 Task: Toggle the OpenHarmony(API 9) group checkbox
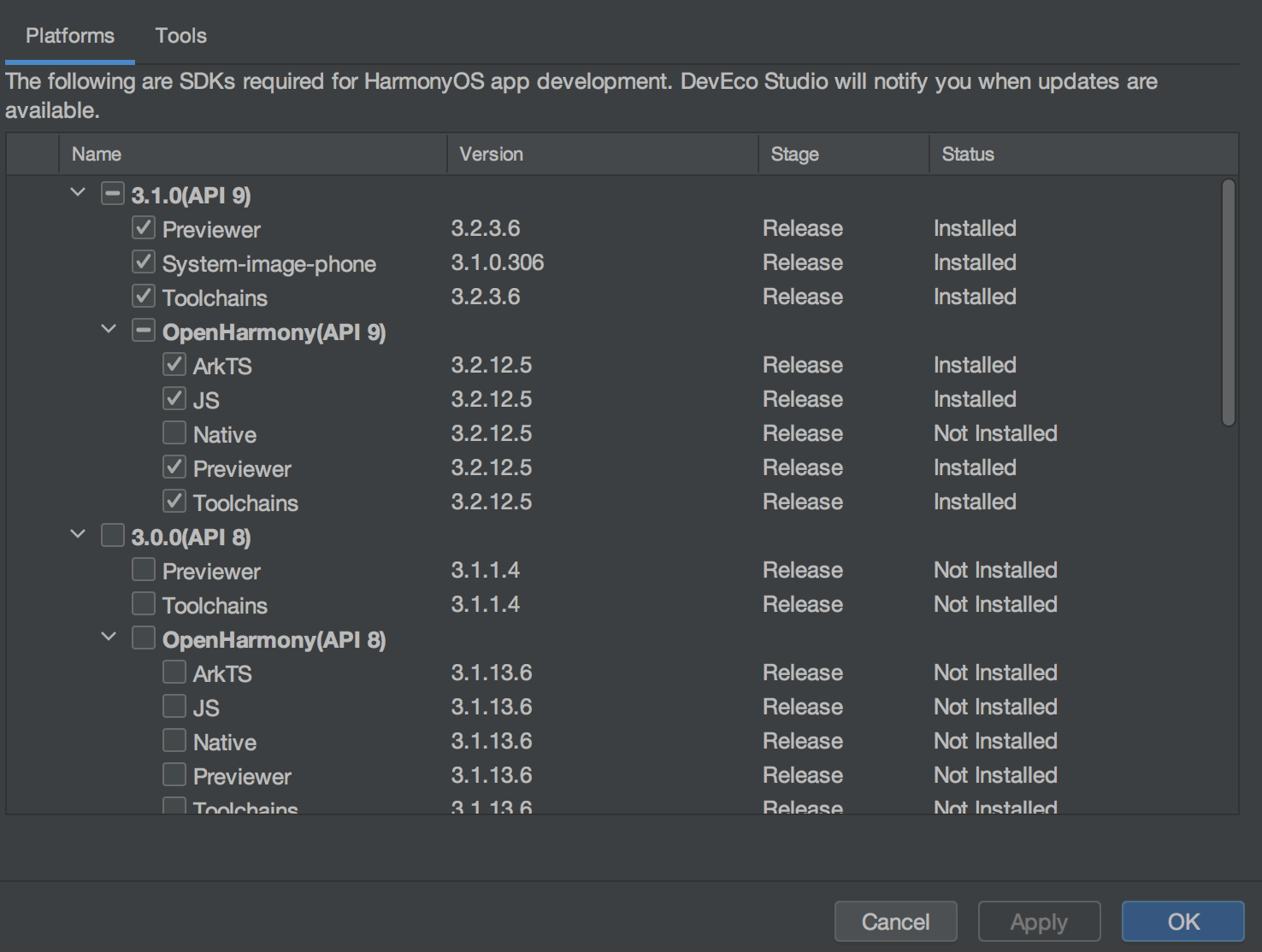[144, 330]
